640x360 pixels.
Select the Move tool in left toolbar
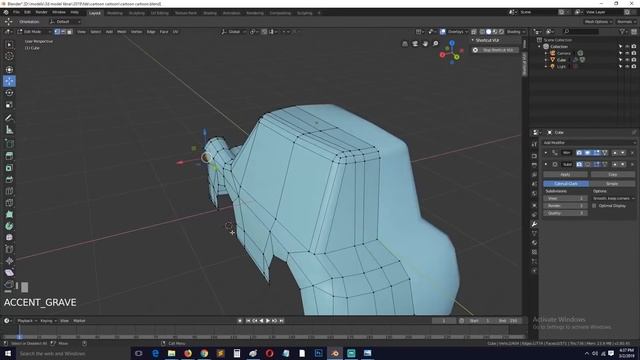(9, 81)
